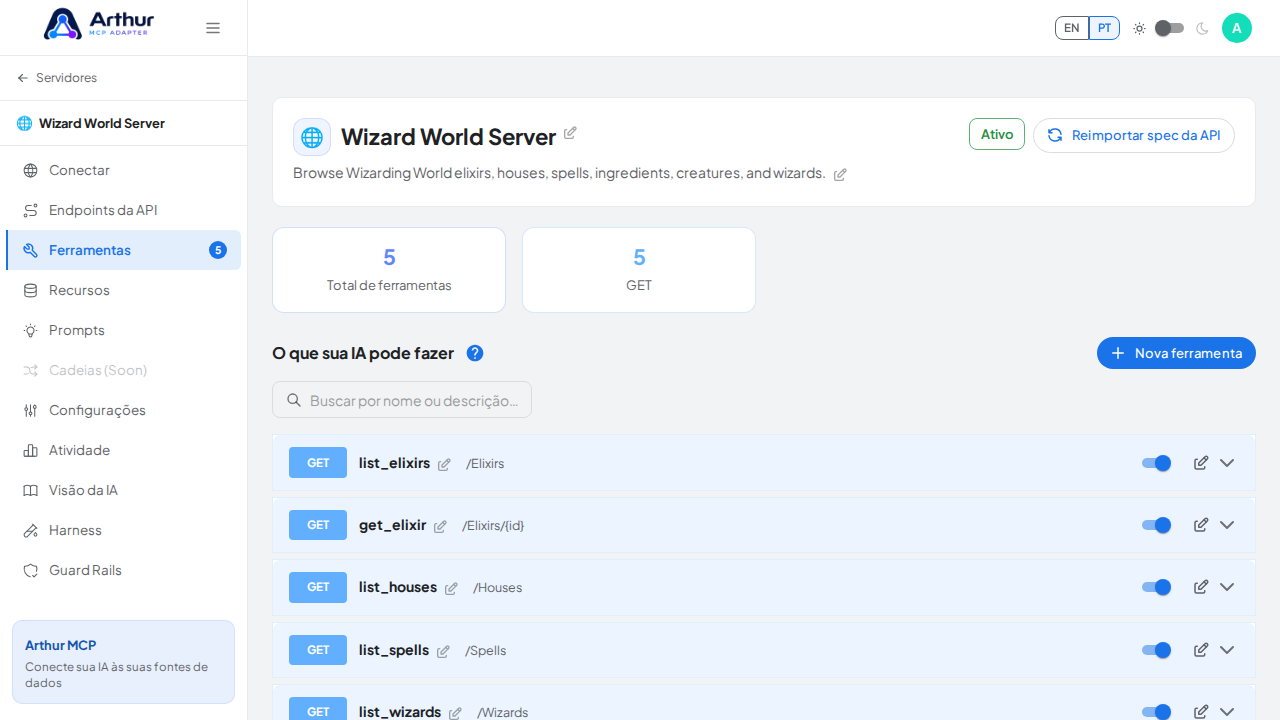Focus the Buscar por nome ou descrição field
The image size is (1280, 720).
point(402,400)
